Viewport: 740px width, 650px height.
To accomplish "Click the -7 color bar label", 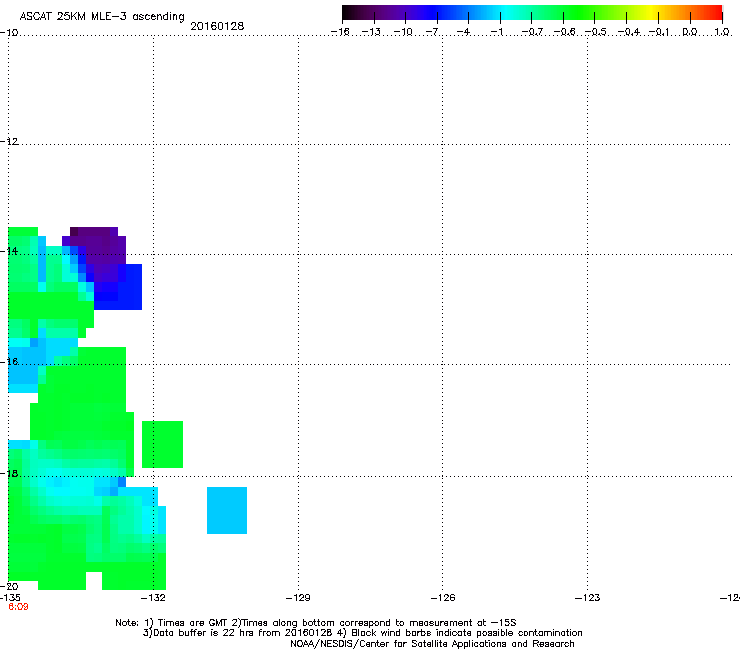I will (x=432, y=32).
